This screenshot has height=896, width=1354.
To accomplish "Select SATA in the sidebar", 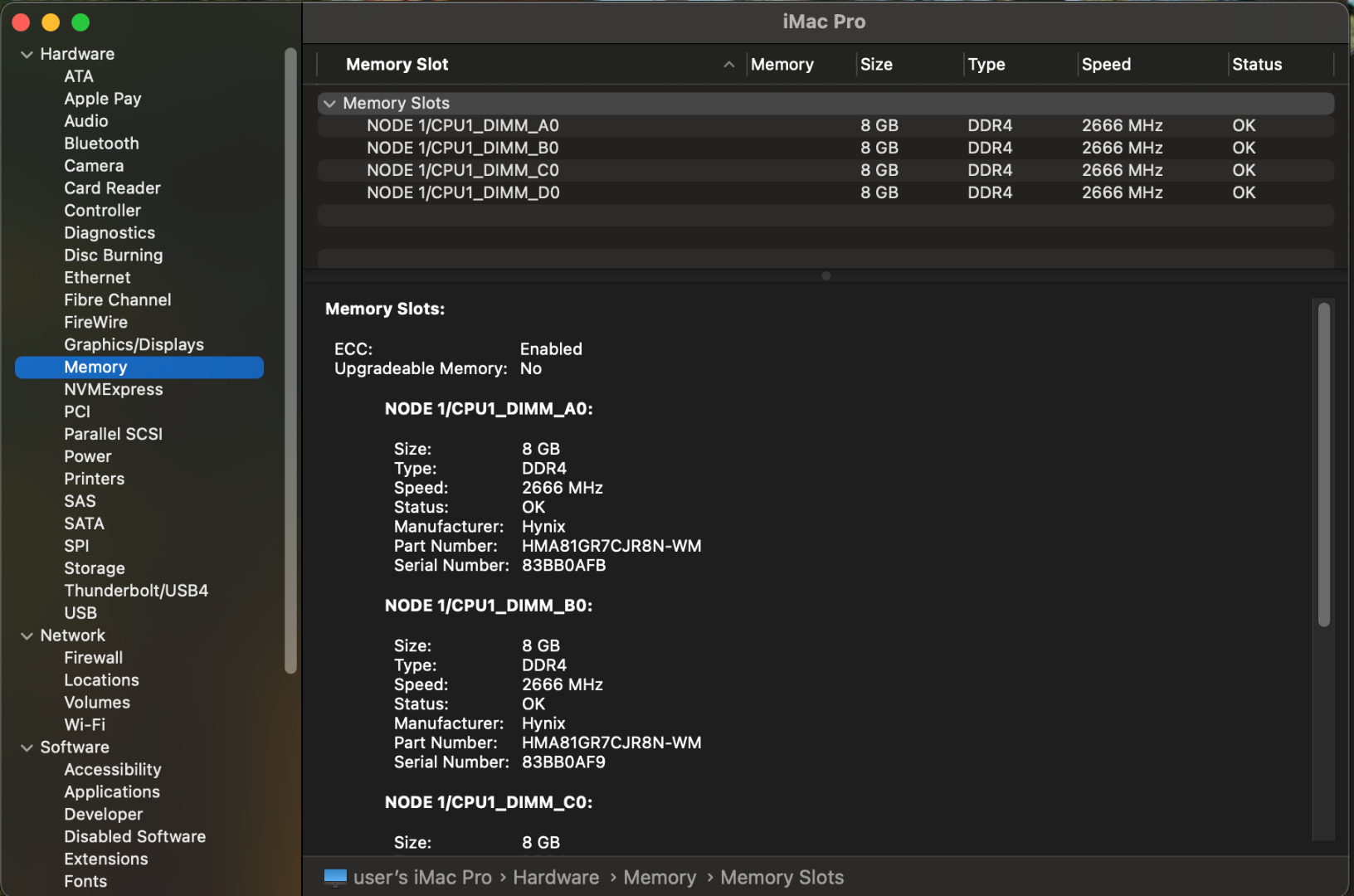I will pos(84,524).
